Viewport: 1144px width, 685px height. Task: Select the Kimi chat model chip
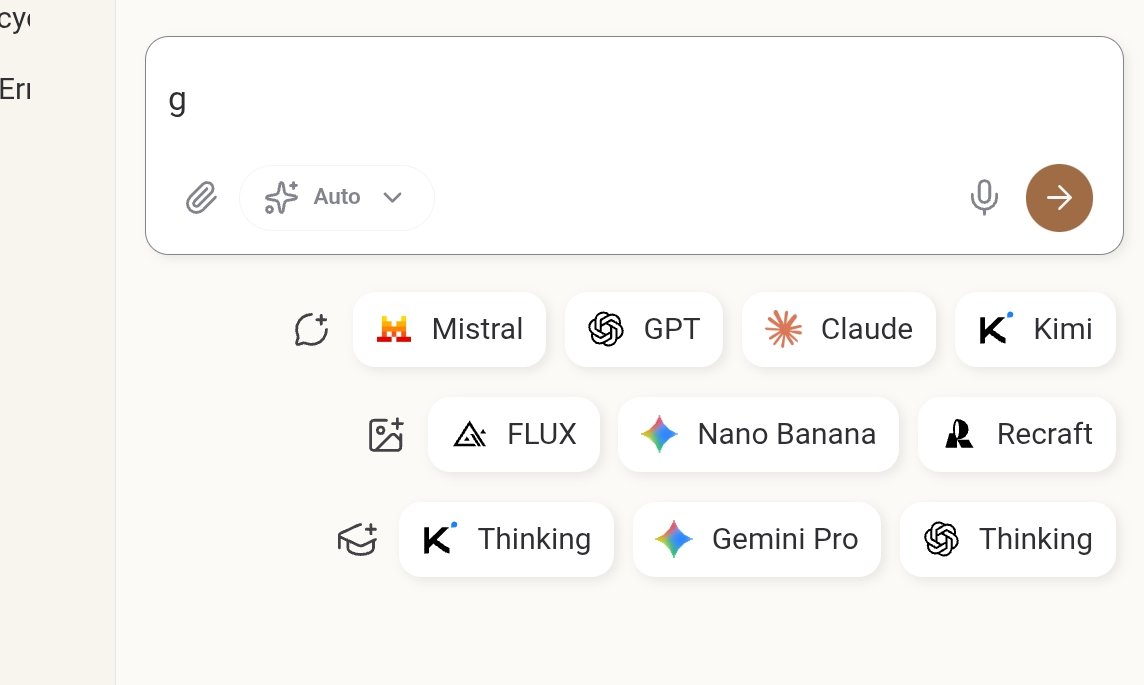point(1035,329)
